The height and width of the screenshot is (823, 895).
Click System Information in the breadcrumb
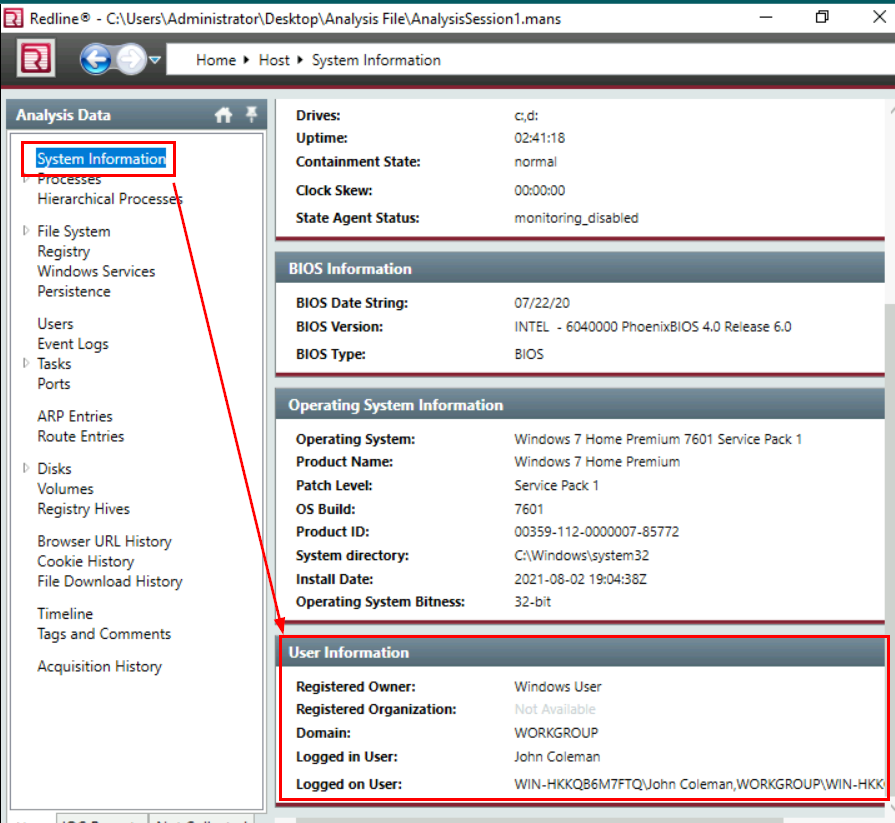(x=376, y=60)
